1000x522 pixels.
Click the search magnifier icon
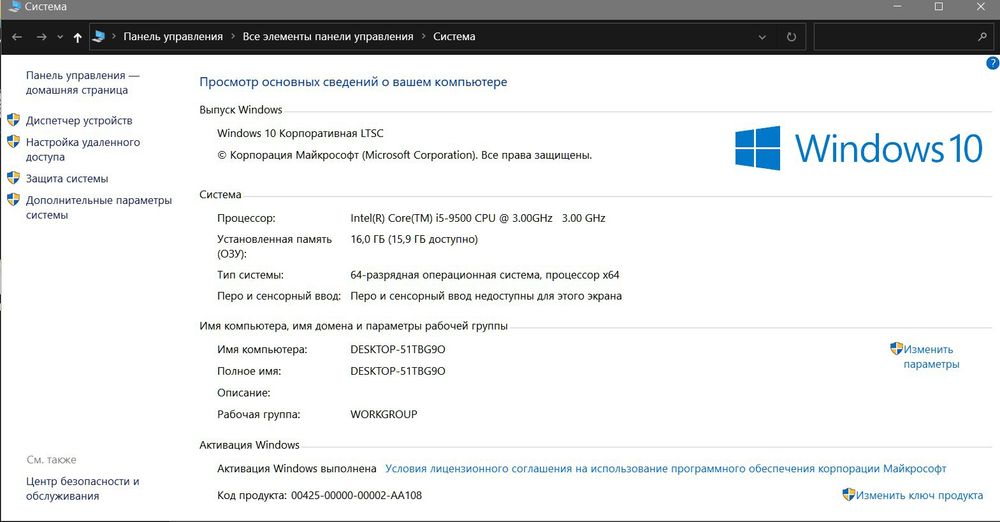tap(982, 37)
